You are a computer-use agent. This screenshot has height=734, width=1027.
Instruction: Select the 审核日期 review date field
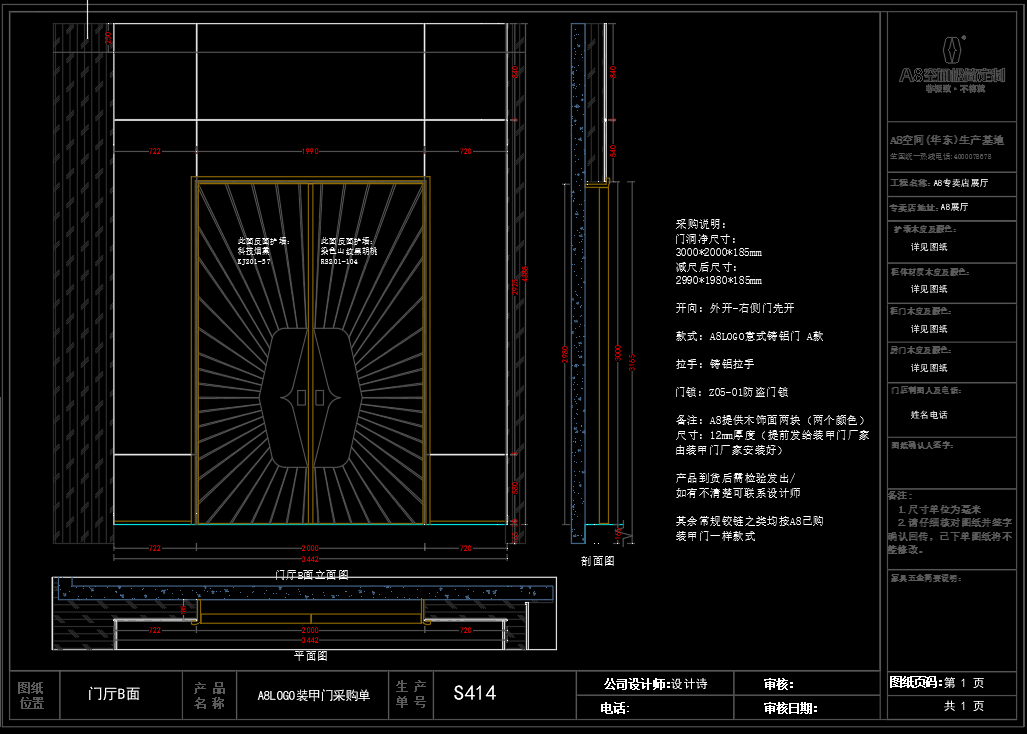[790, 708]
